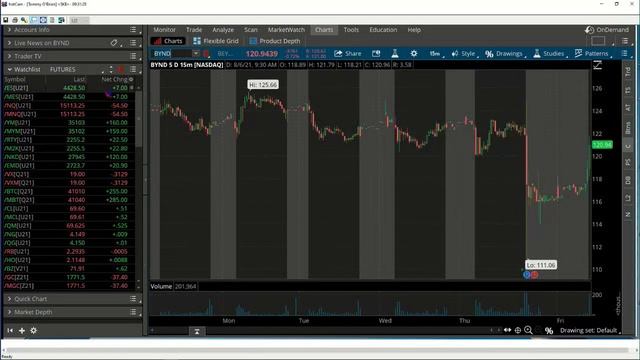Click the Live News link icon
The width and height of the screenshot is (640, 360).
point(114,43)
